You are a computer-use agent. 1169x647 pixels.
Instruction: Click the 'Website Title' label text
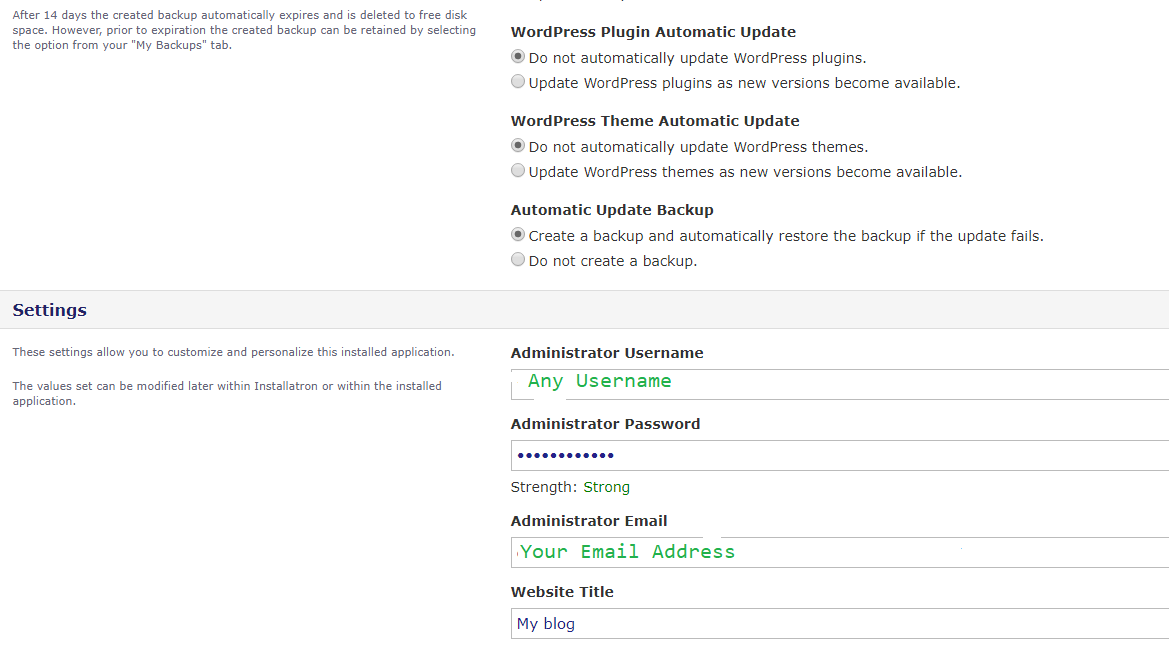(562, 592)
